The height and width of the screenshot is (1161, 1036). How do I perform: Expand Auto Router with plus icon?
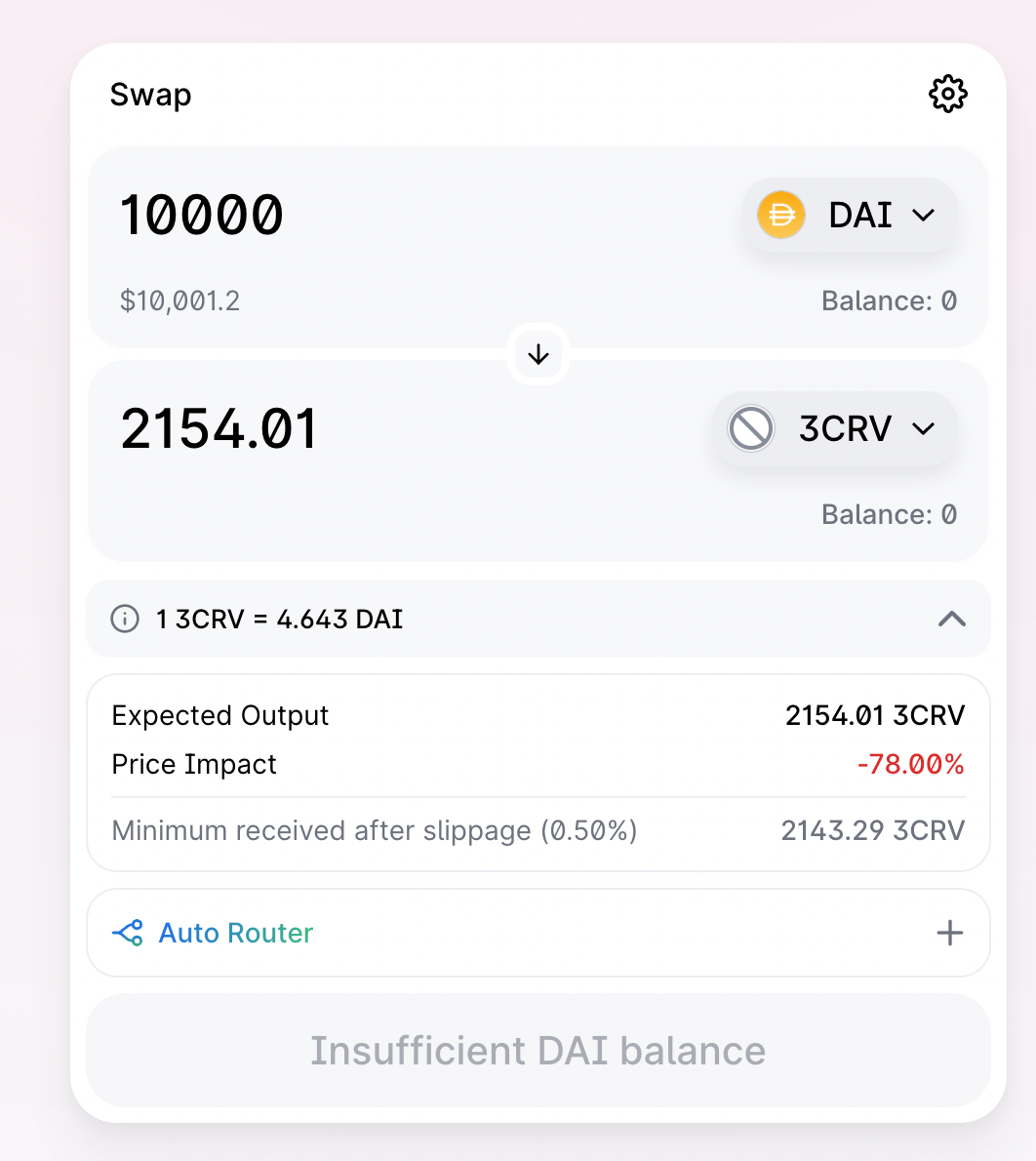(x=949, y=933)
